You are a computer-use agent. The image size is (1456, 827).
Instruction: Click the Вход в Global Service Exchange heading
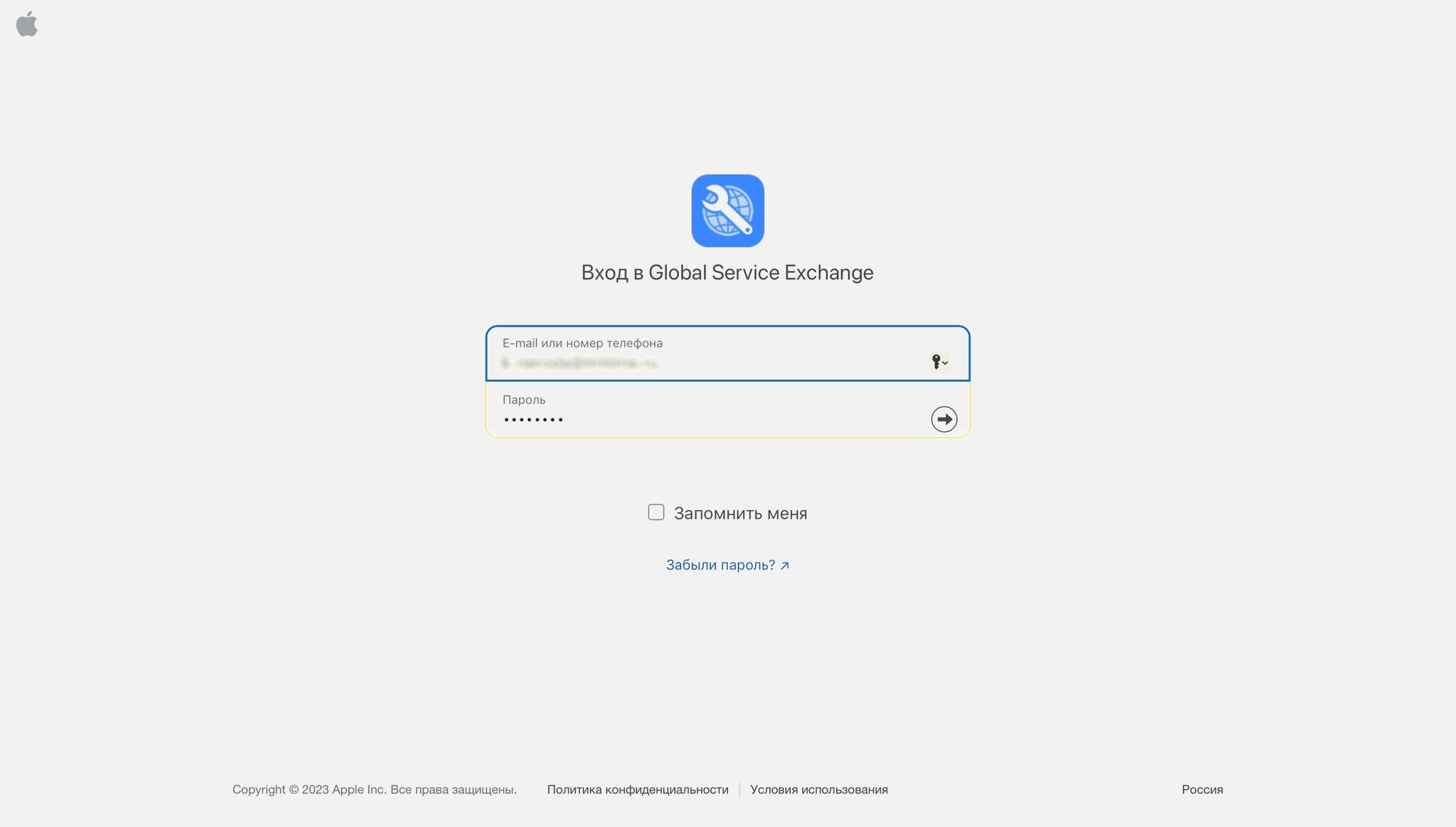[727, 273]
